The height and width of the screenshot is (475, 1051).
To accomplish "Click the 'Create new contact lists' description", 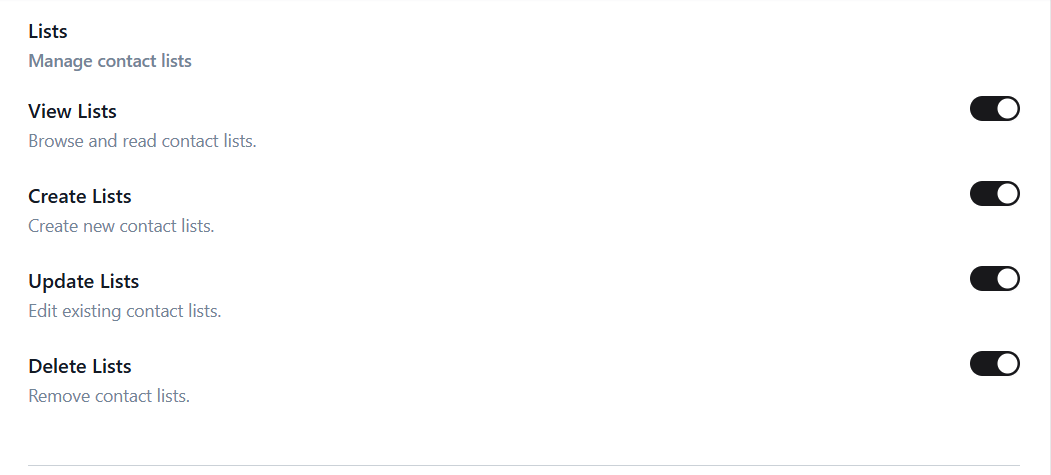I will click(x=121, y=226).
